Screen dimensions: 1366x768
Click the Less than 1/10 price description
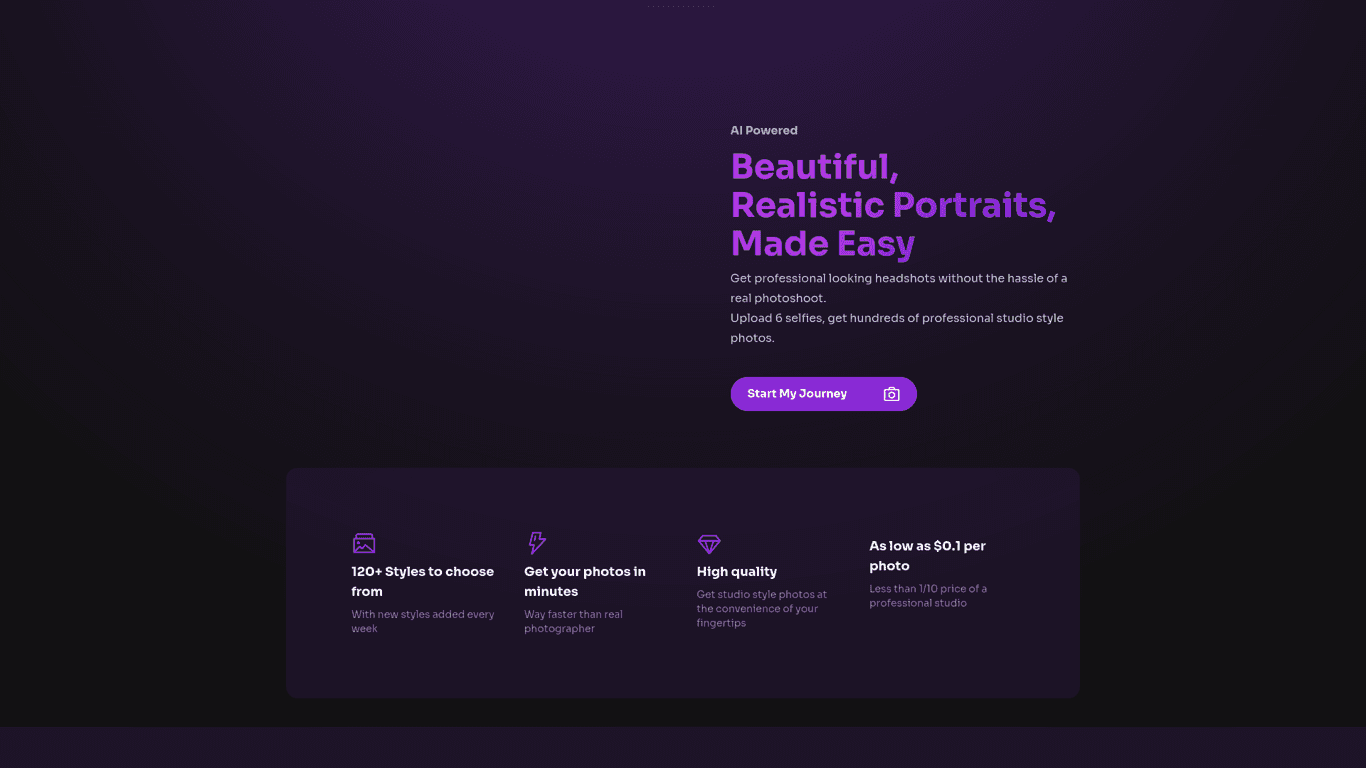click(x=928, y=596)
